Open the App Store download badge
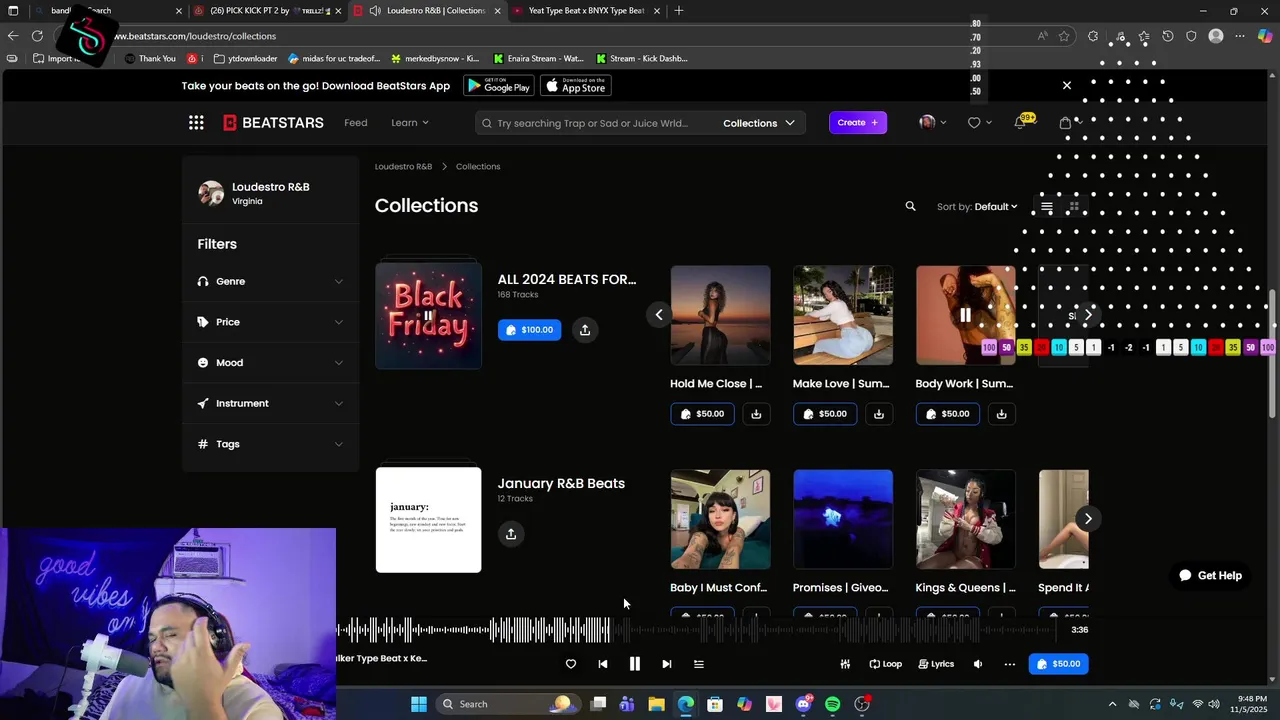Image resolution: width=1280 pixels, height=720 pixels. point(576,86)
